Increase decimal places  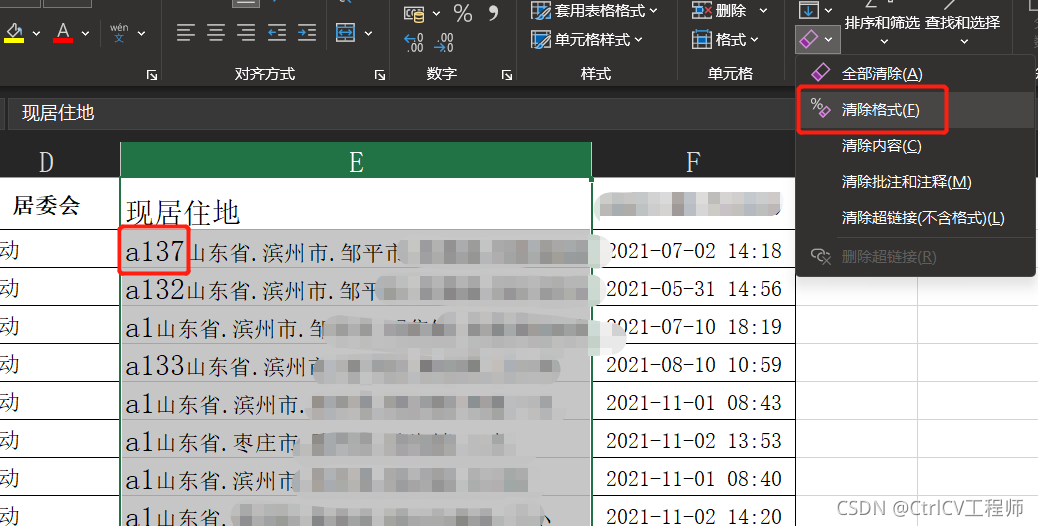pos(414,42)
